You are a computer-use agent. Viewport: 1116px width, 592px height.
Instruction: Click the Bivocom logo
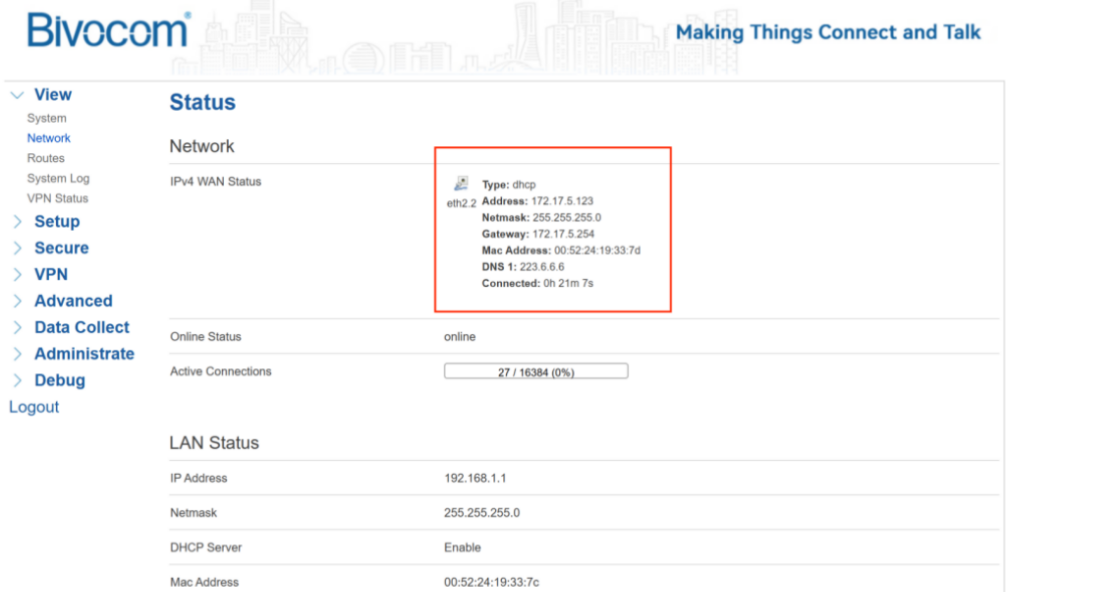[108, 31]
